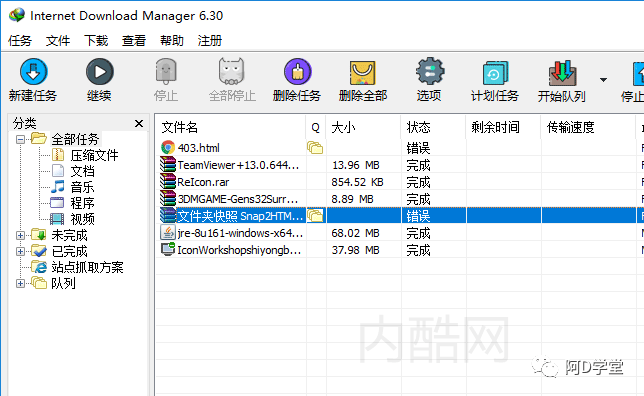Screen dimensions: 644x396
Task: Select the 403.html download row
Action: pos(399,147)
